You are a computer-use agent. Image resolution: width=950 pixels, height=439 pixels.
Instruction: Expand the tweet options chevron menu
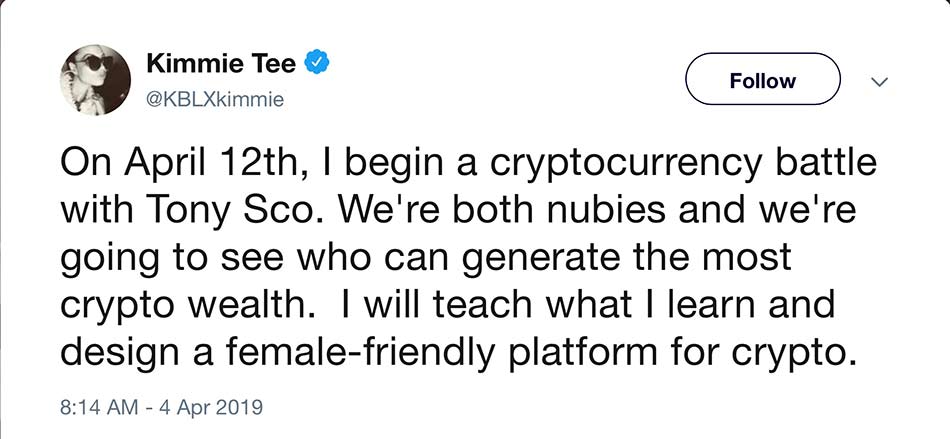(x=879, y=81)
